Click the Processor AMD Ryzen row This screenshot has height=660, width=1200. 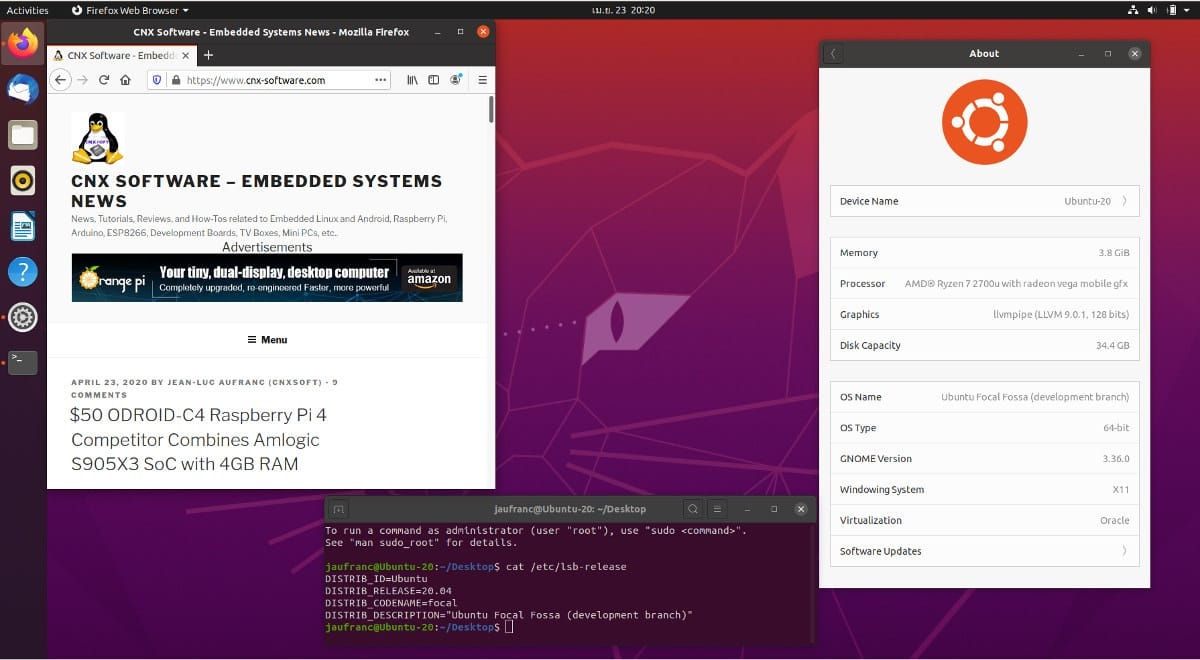coord(985,284)
